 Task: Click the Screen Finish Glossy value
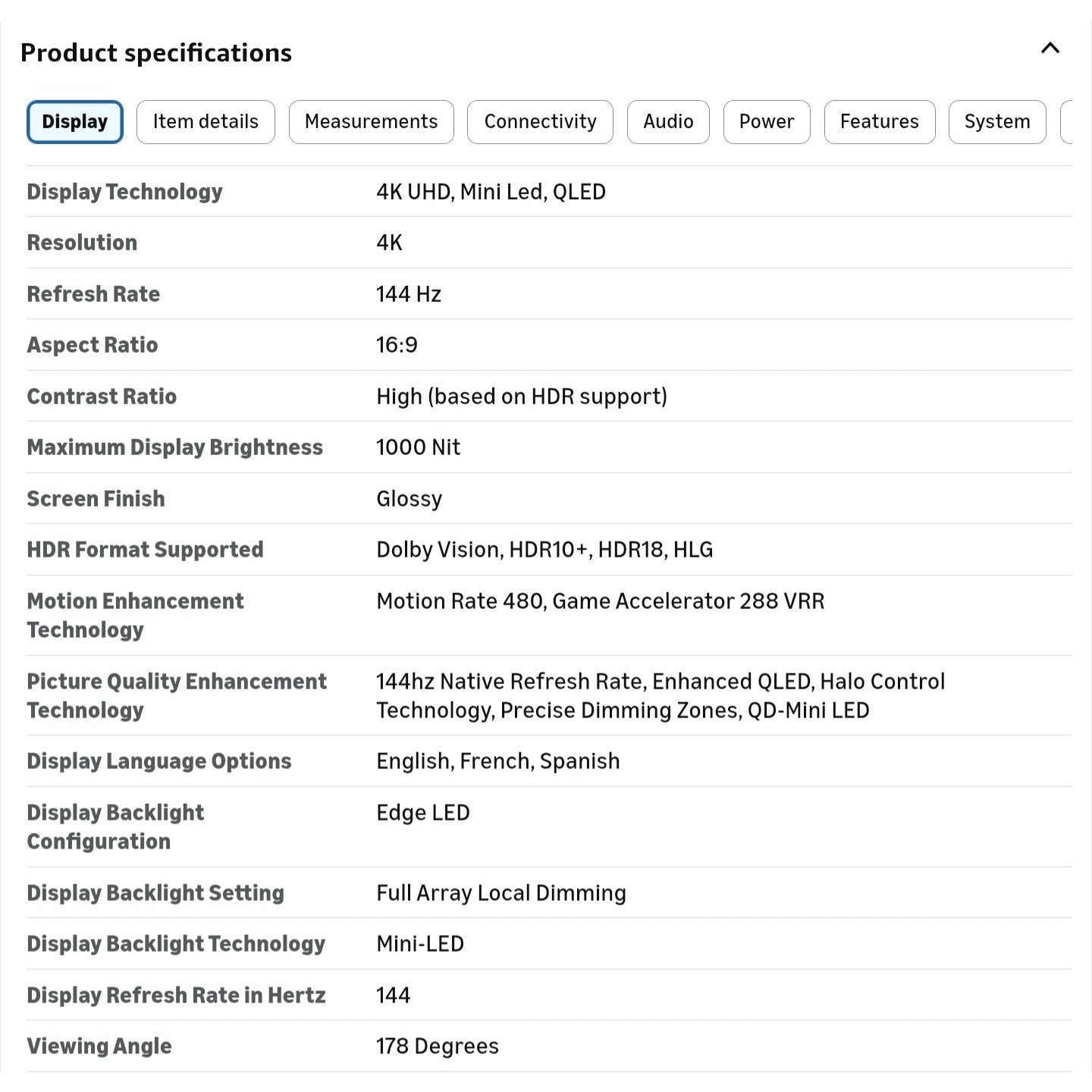[409, 499]
